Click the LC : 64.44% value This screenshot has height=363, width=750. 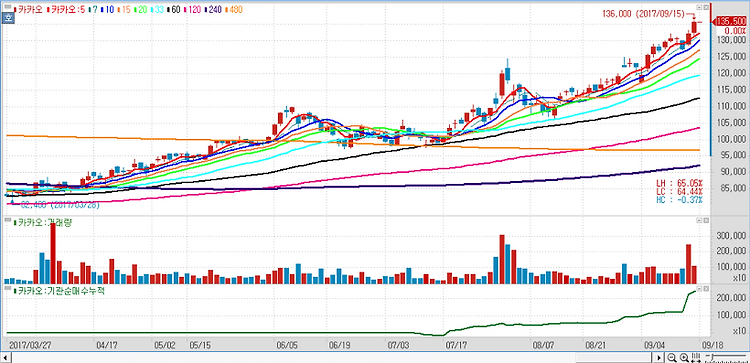click(x=679, y=191)
